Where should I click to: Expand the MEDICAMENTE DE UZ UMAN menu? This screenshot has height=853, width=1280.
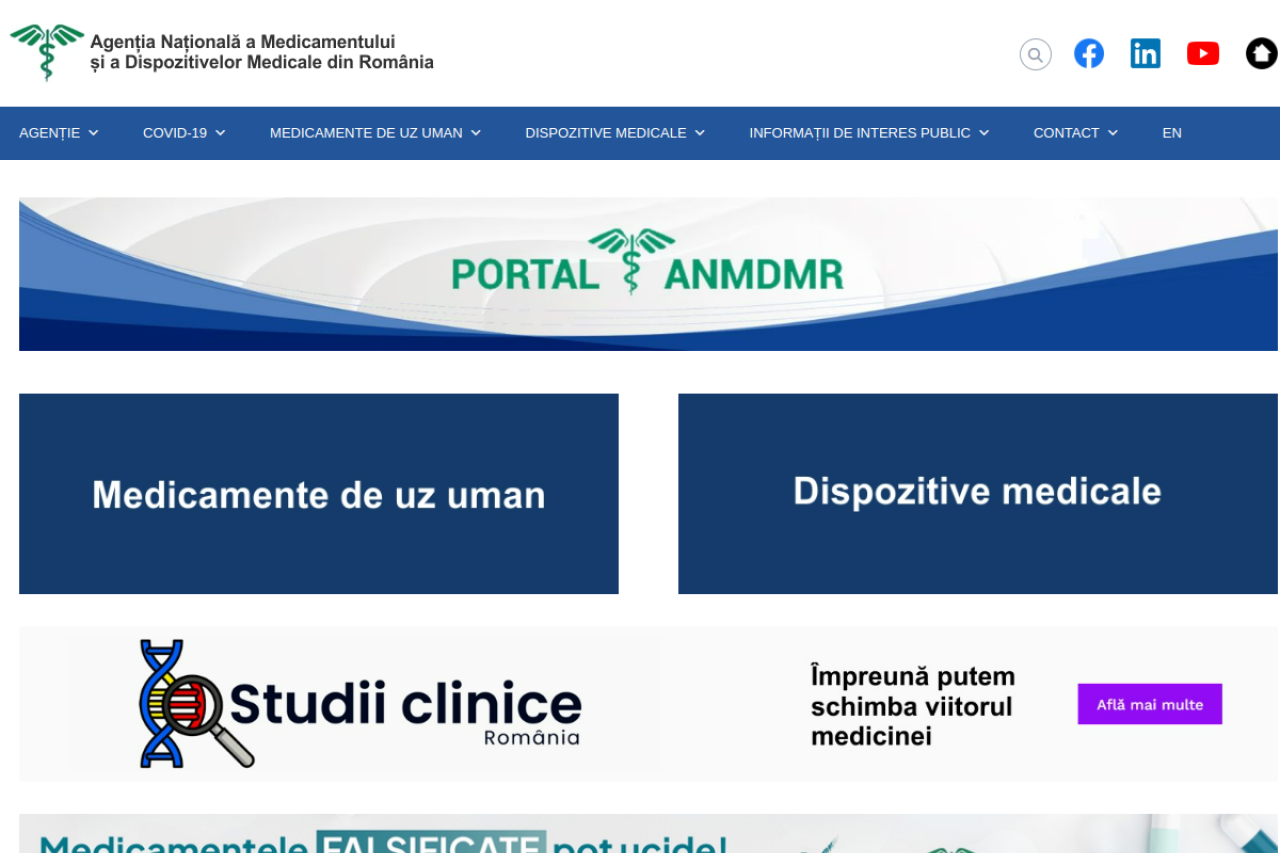[x=375, y=133]
